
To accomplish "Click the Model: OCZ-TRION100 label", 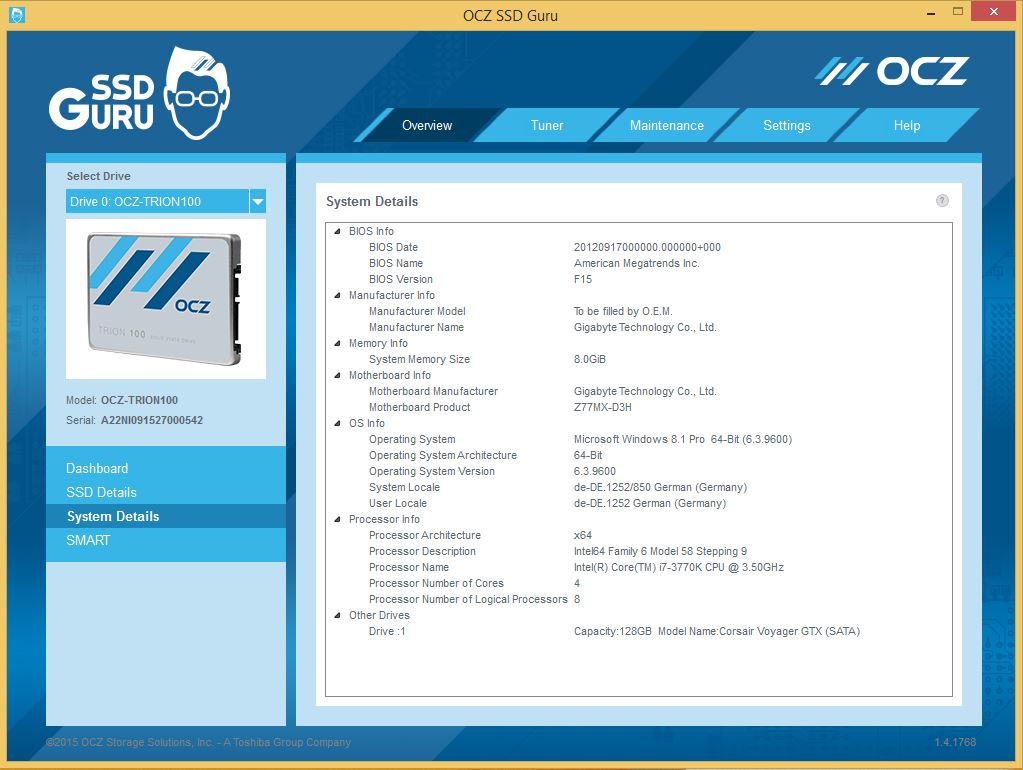I will [x=122, y=400].
